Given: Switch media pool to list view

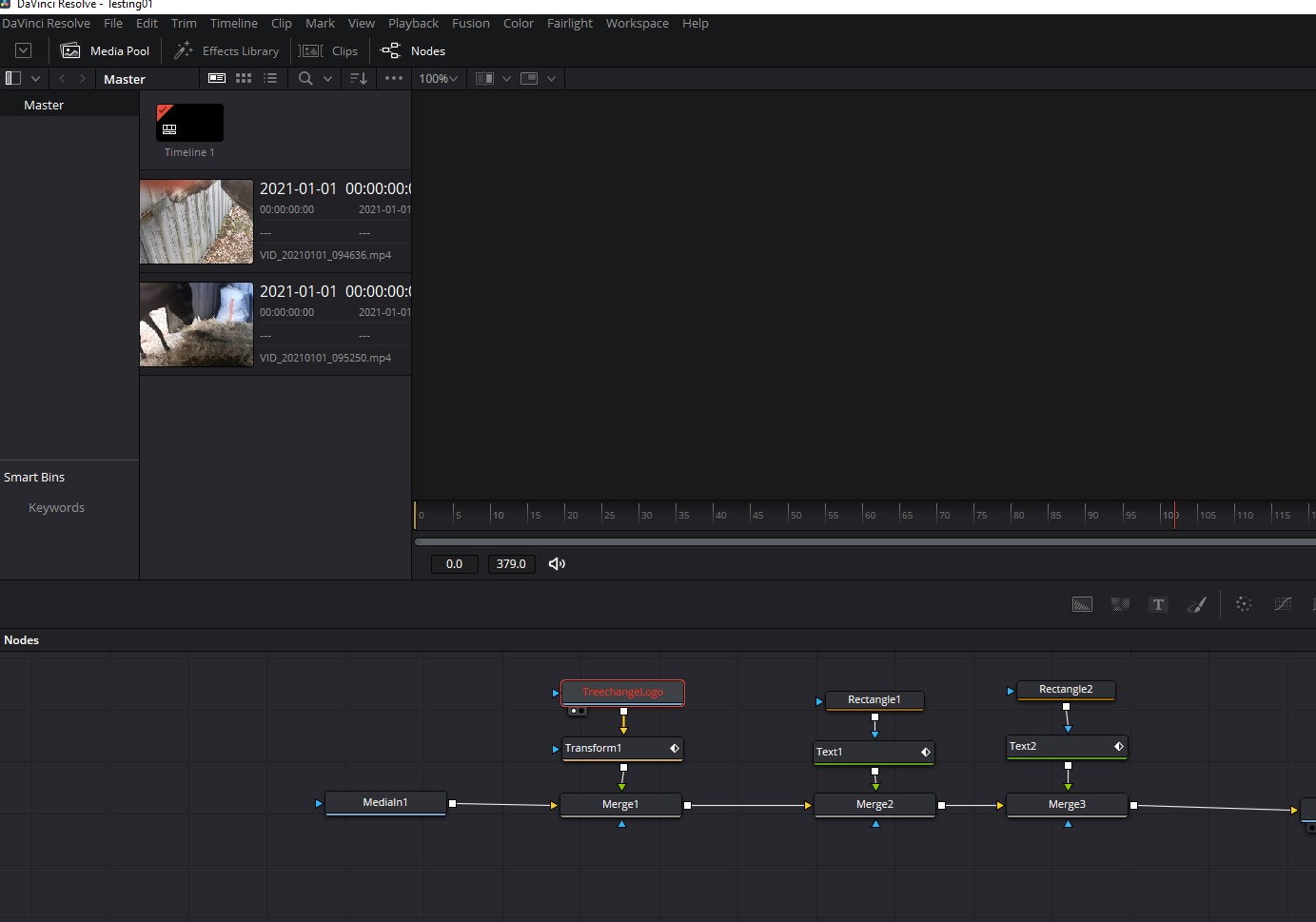Looking at the screenshot, I should [270, 78].
